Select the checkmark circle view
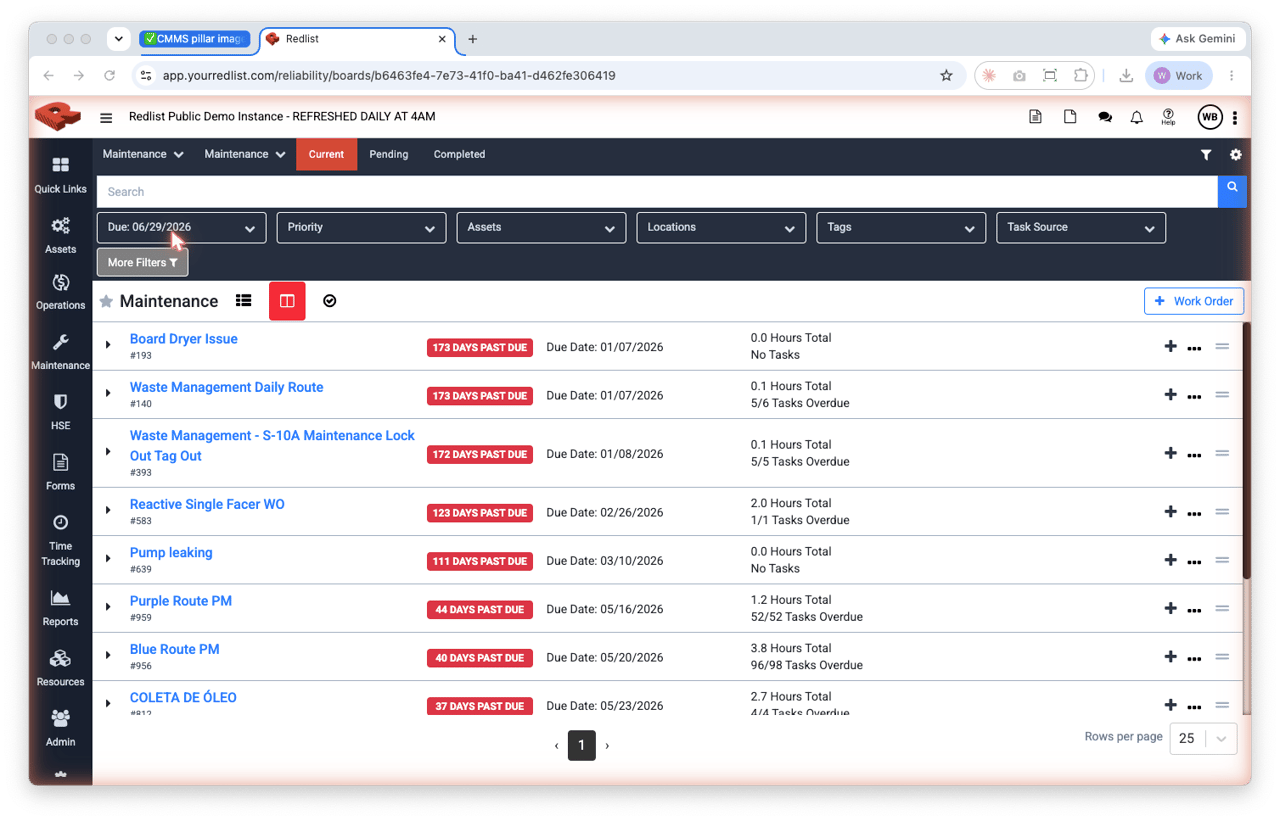Viewport: 1280px width, 821px height. click(330, 301)
